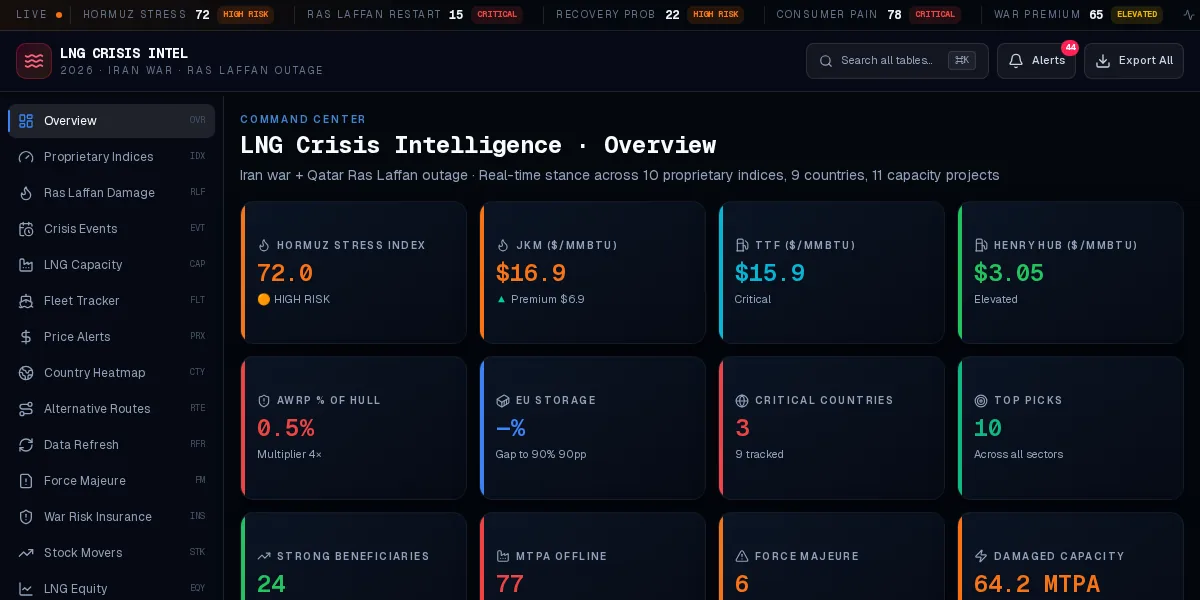
Task: Click the JKM card flame icon
Action: tap(503, 245)
